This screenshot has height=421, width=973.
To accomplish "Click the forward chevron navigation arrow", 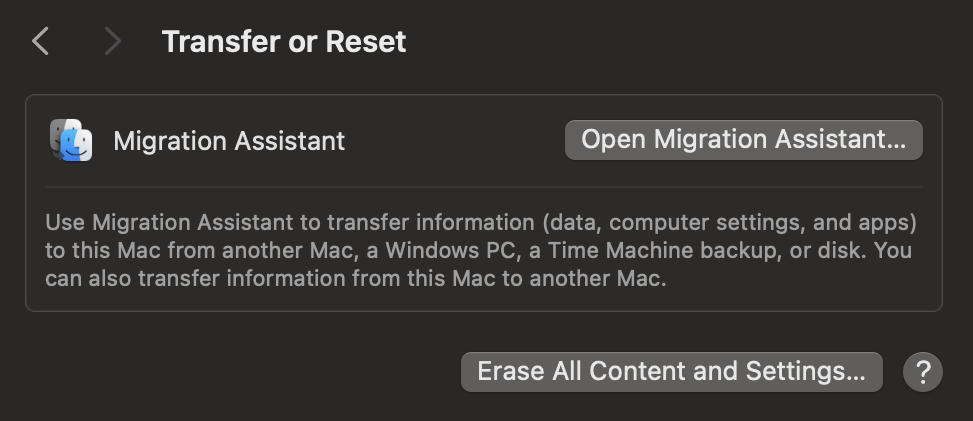I will (112, 42).
